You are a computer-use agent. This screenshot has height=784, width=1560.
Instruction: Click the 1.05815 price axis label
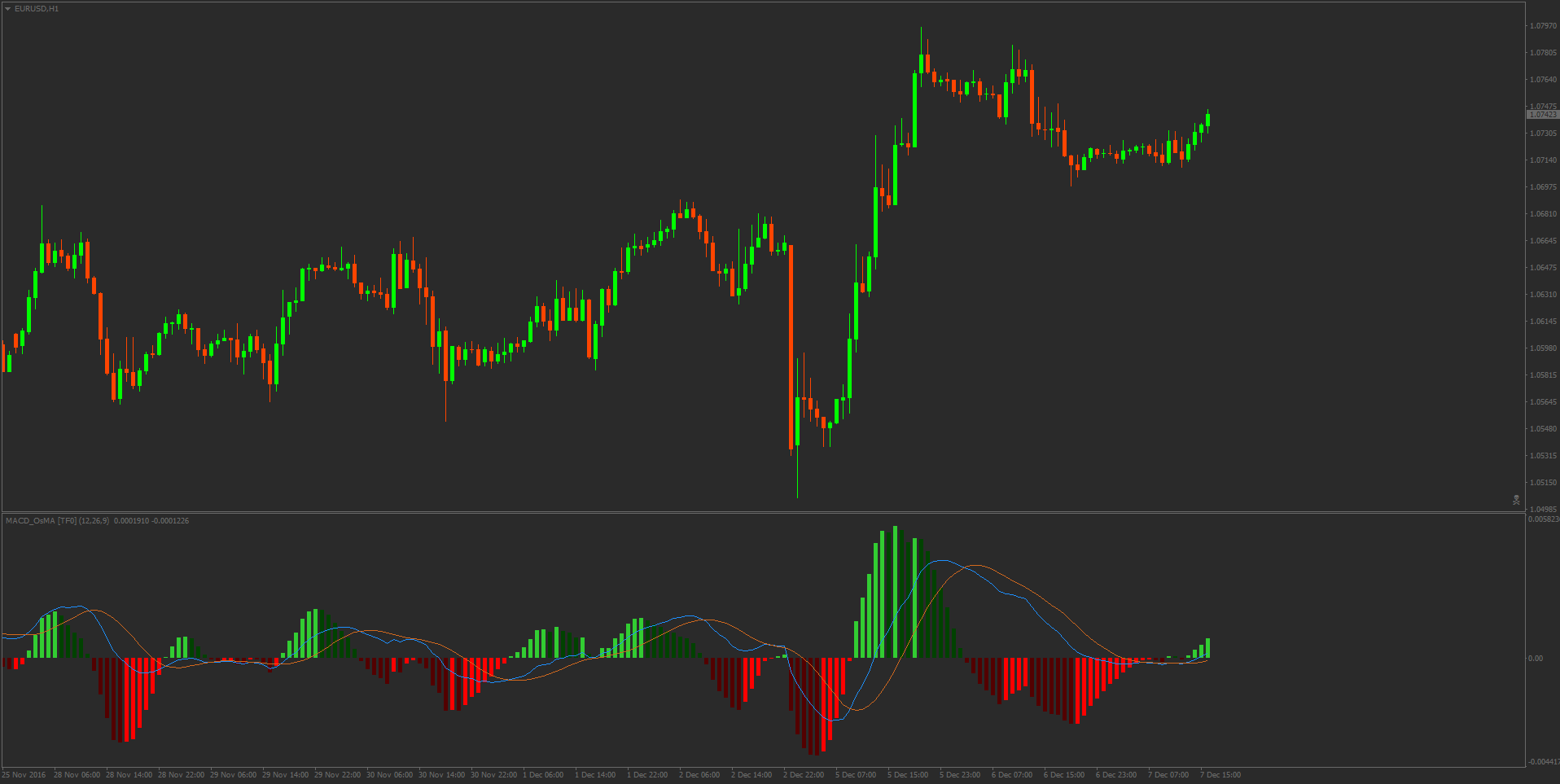pos(1543,375)
